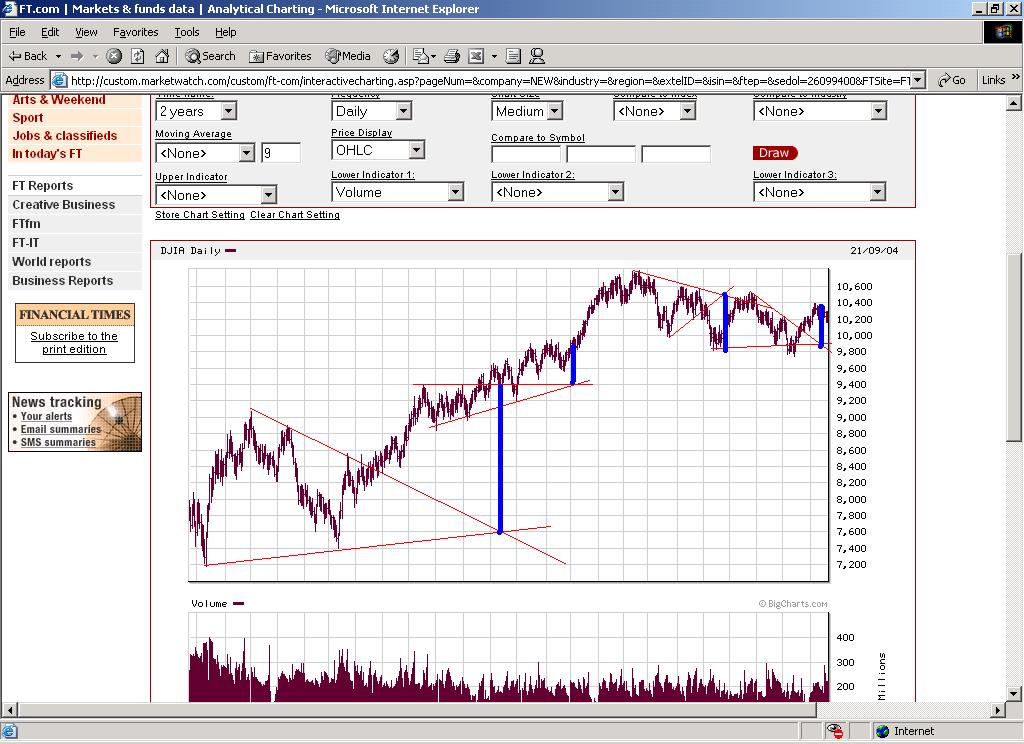Click the moving average period field

pyautogui.click(x=281, y=153)
